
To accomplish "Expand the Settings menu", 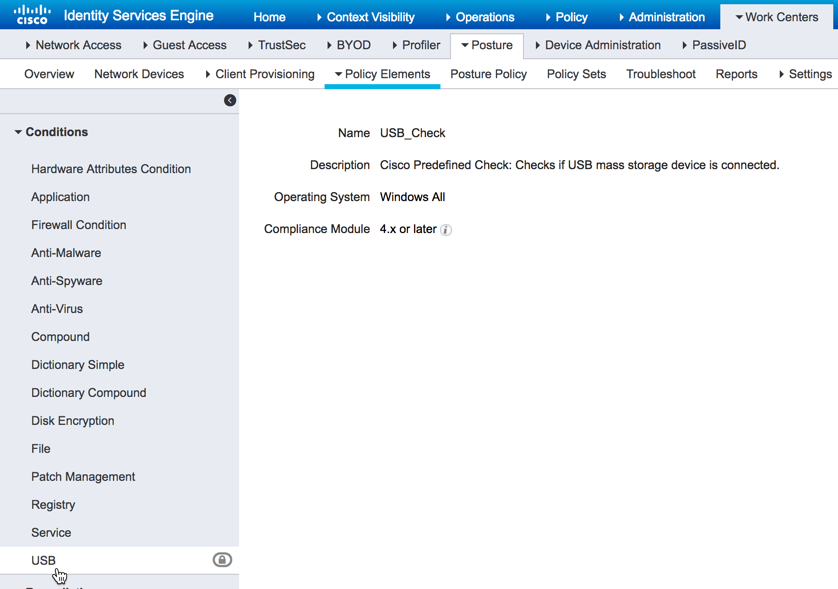I will [x=805, y=74].
